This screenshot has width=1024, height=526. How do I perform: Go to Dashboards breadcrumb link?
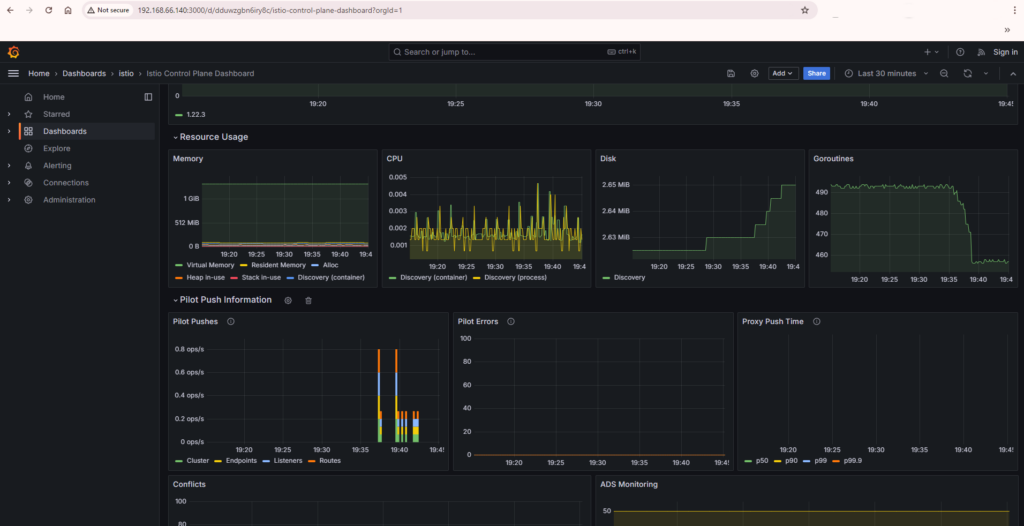(x=84, y=74)
